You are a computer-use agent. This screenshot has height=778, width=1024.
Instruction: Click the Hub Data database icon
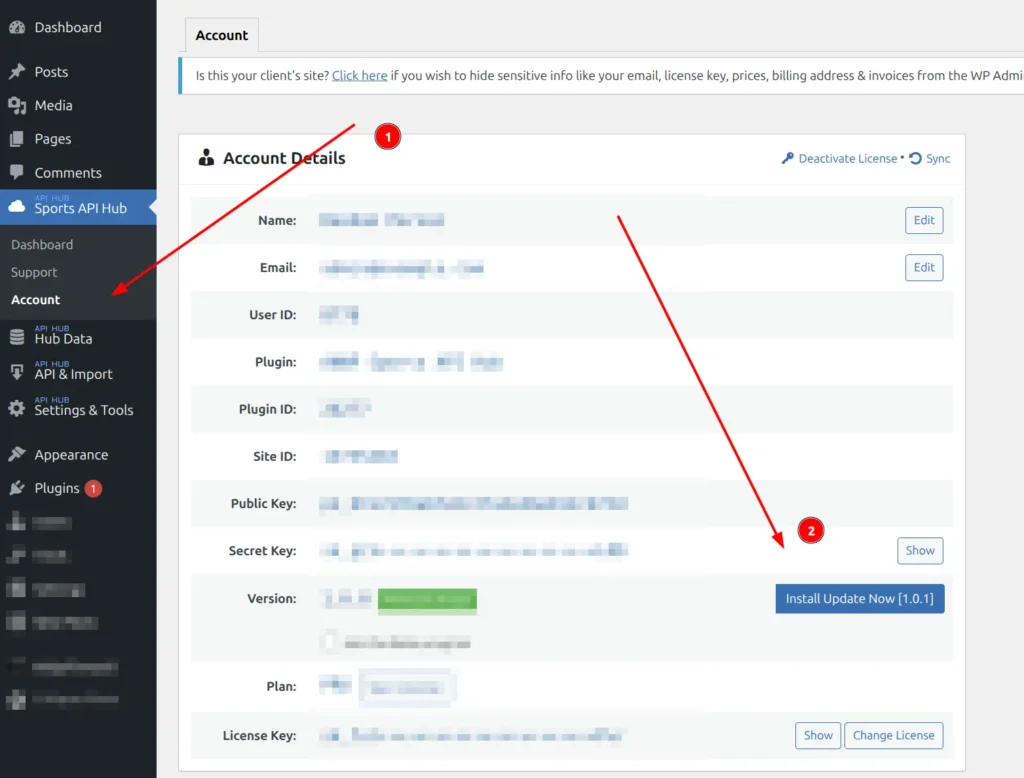[x=17, y=336]
